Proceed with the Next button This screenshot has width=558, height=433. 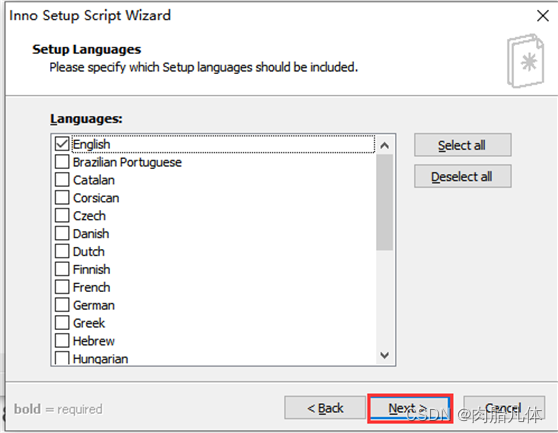[410, 408]
